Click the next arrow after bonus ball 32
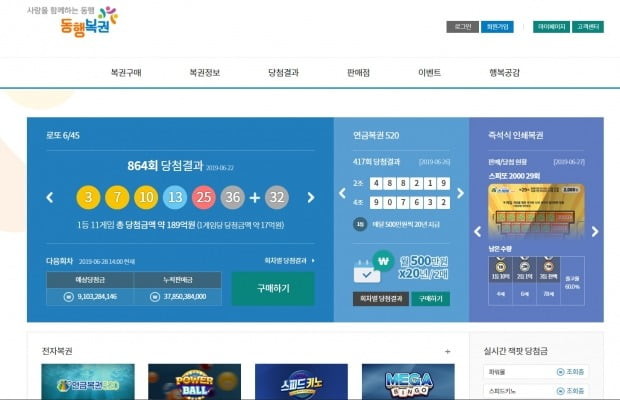 point(311,197)
